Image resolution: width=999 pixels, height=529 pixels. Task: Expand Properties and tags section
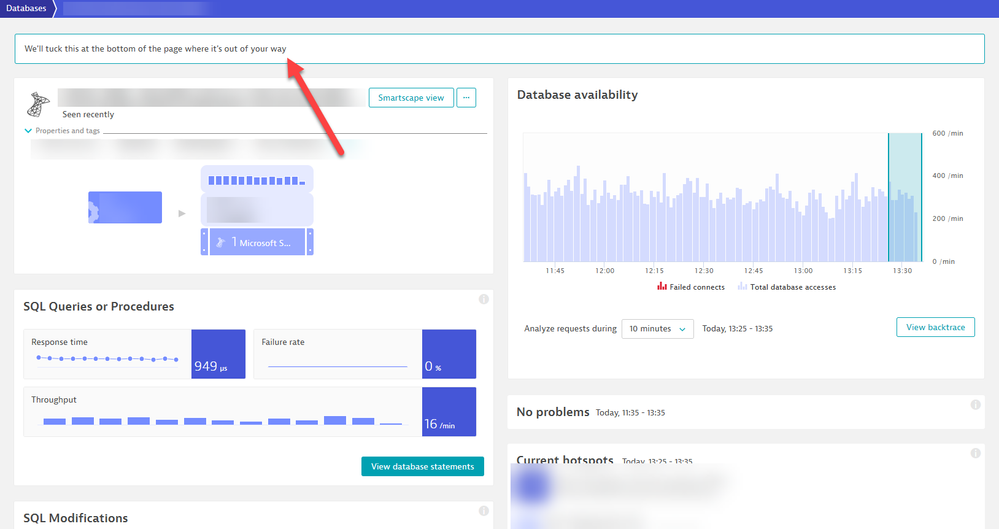click(65, 131)
